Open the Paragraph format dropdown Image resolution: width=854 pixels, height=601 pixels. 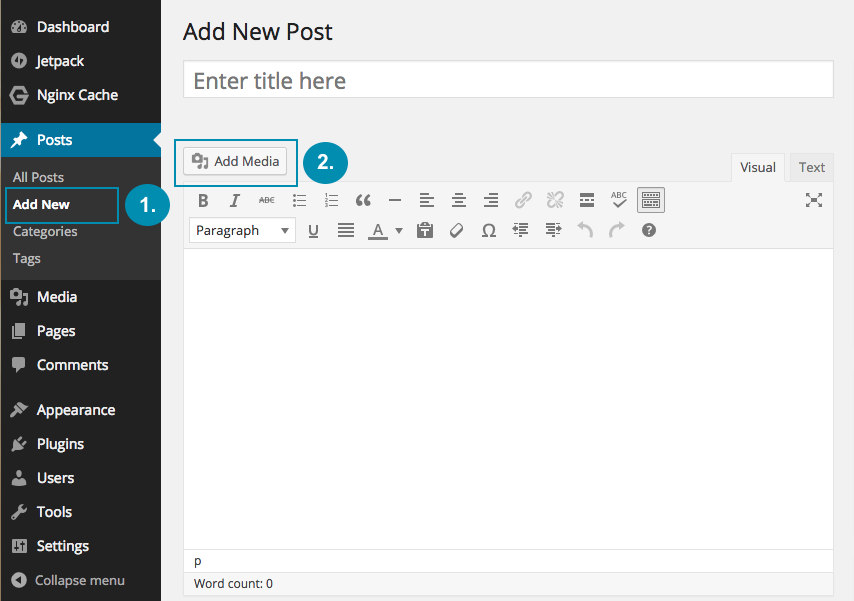click(242, 230)
